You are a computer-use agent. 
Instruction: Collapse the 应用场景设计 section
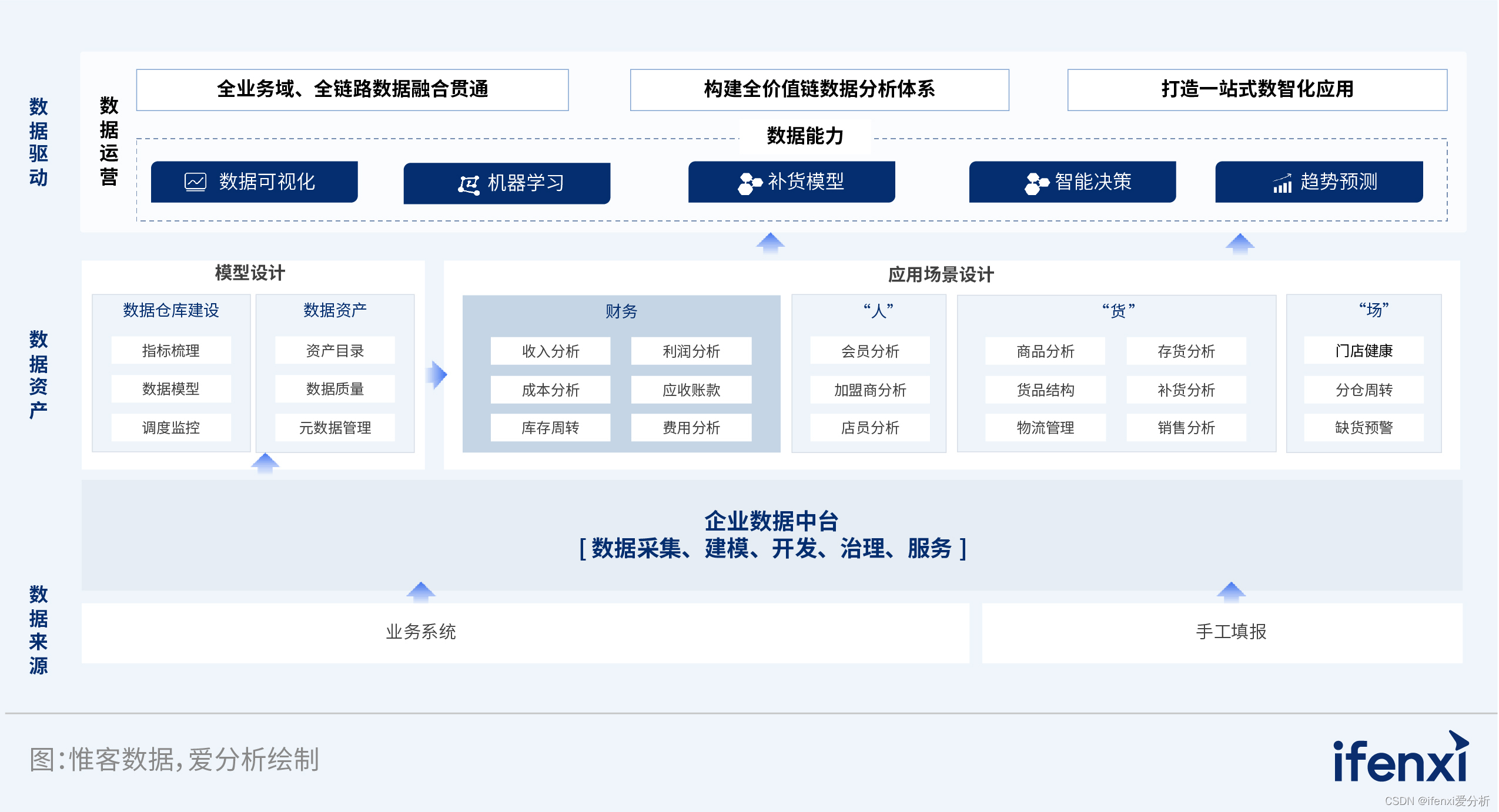[942, 274]
